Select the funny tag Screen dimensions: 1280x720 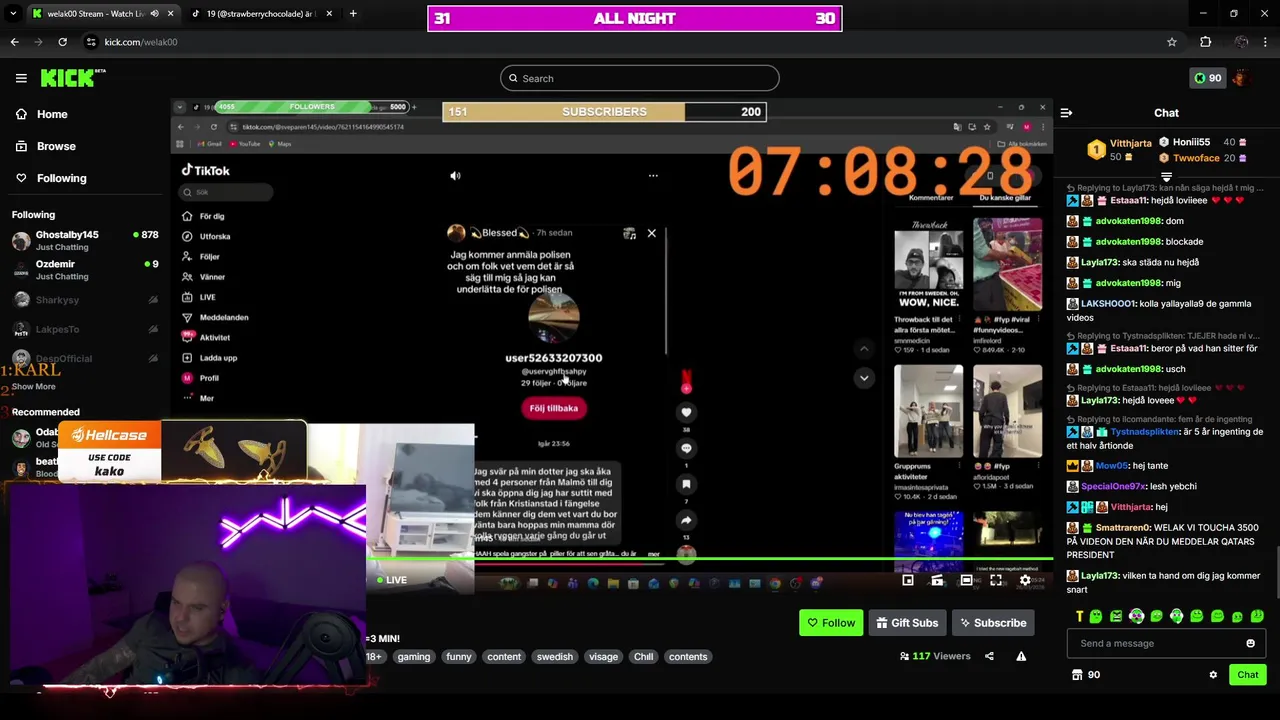pos(459,657)
